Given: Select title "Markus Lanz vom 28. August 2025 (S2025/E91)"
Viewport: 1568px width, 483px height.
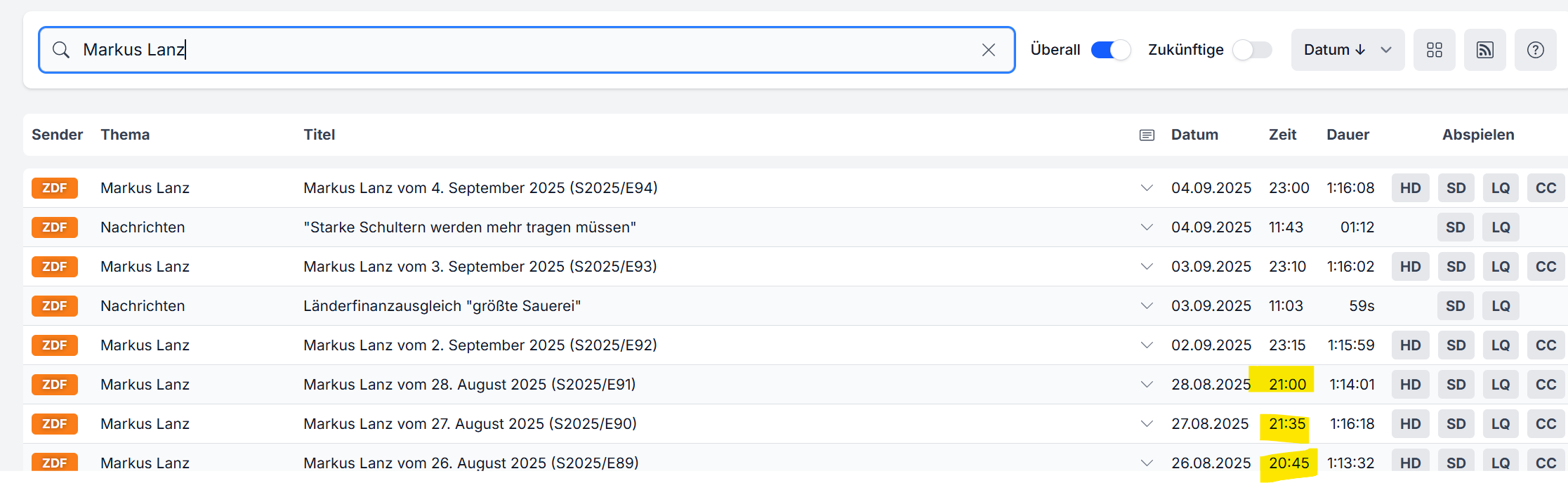Looking at the screenshot, I should click(470, 385).
